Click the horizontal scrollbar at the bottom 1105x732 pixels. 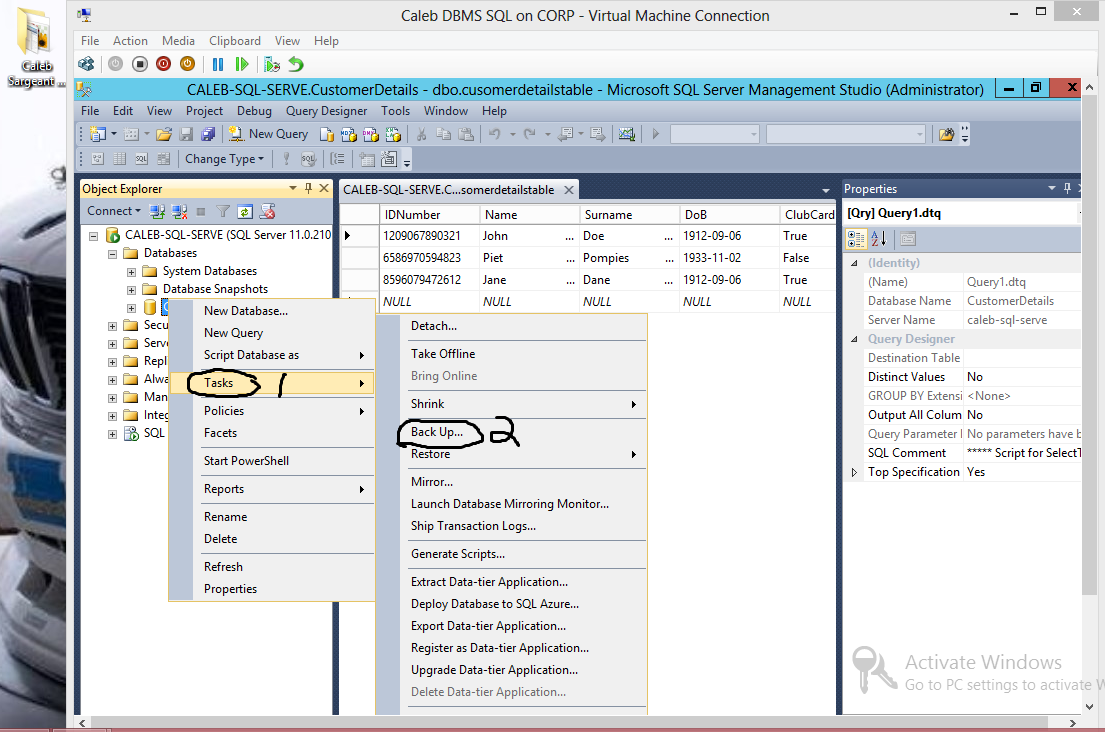click(569, 723)
